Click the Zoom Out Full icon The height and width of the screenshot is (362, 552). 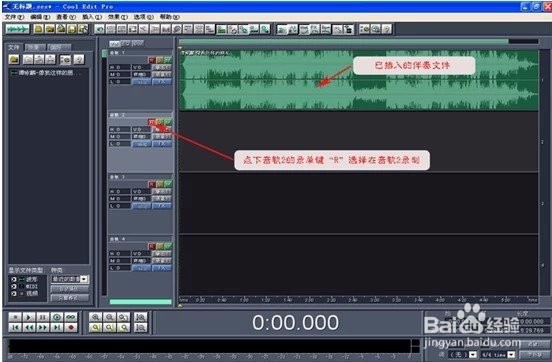[x=124, y=317]
